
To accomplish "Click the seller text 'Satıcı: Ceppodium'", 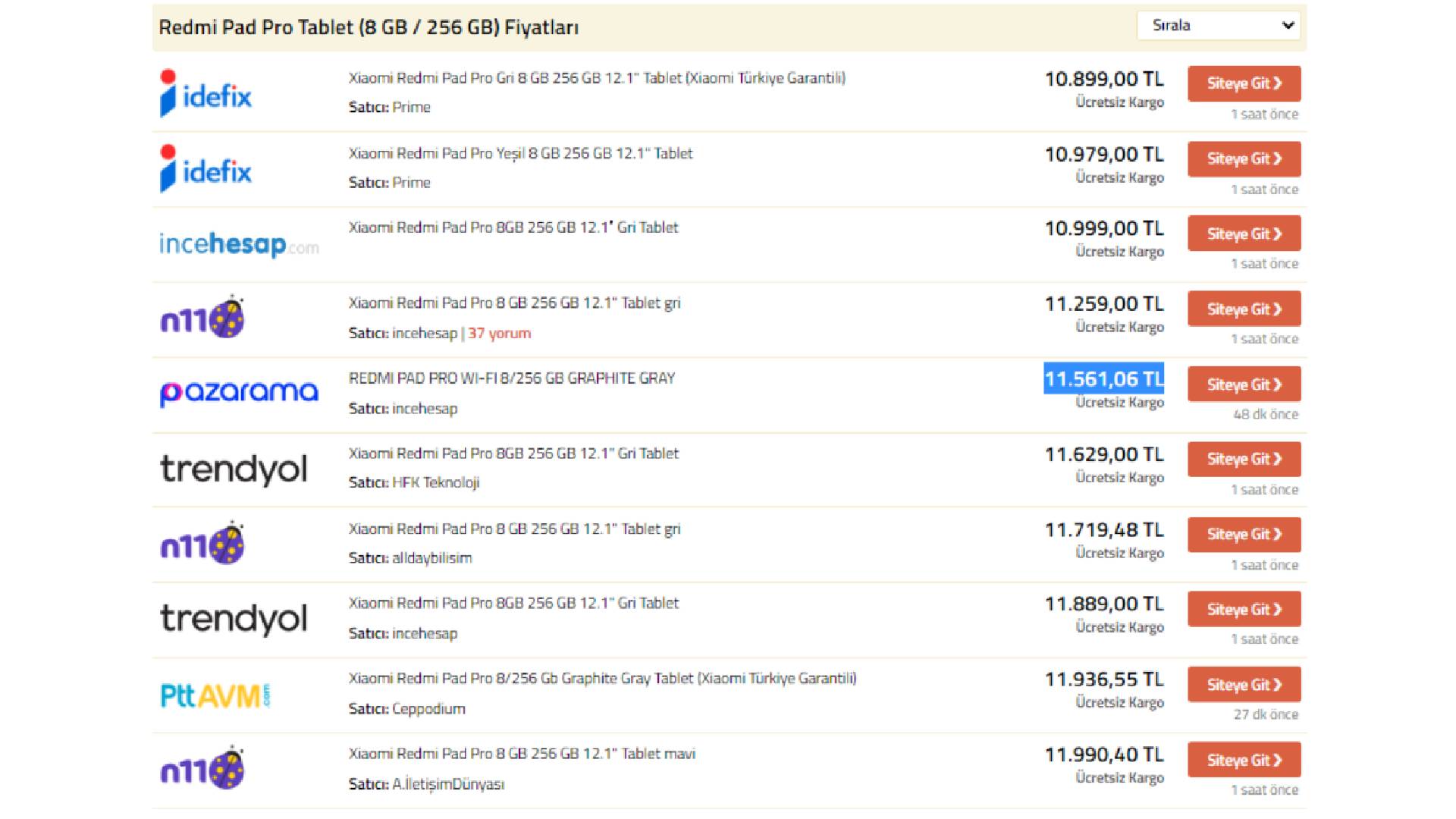I will click(407, 709).
